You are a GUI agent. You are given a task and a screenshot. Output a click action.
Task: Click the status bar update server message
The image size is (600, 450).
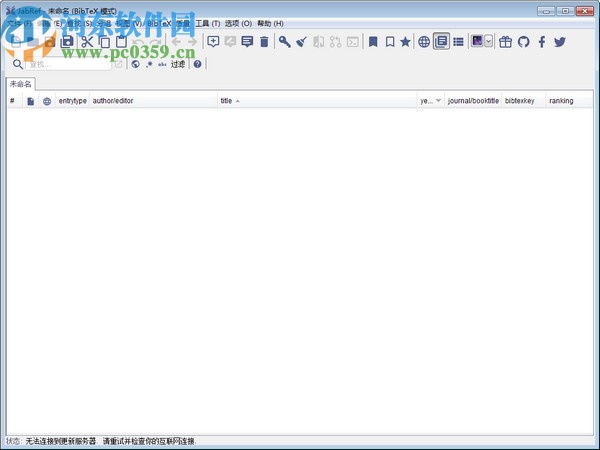pos(111,441)
